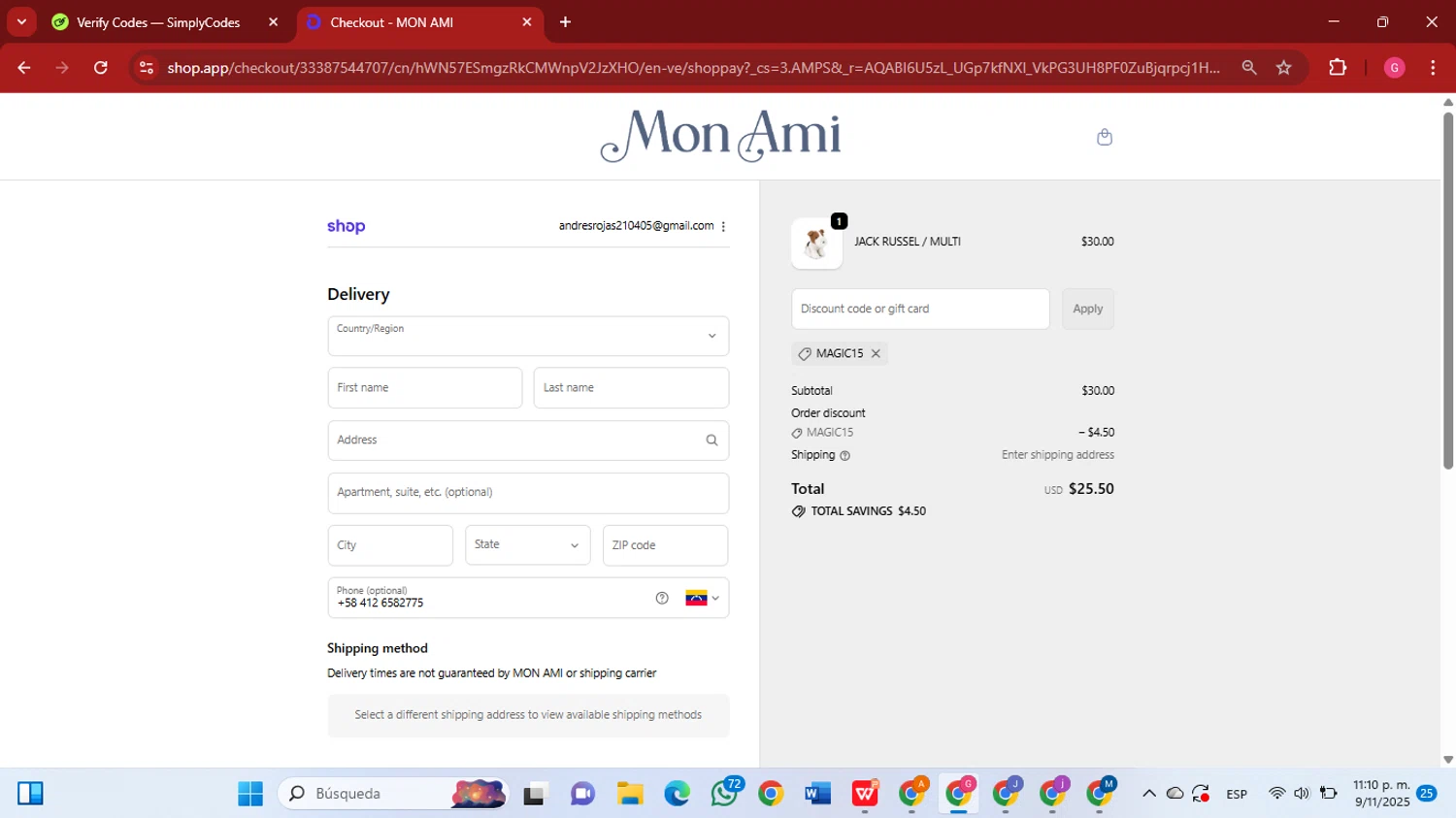Image resolution: width=1456 pixels, height=818 pixels.
Task: Open the Windows widgets icon
Action: pyautogui.click(x=30, y=794)
